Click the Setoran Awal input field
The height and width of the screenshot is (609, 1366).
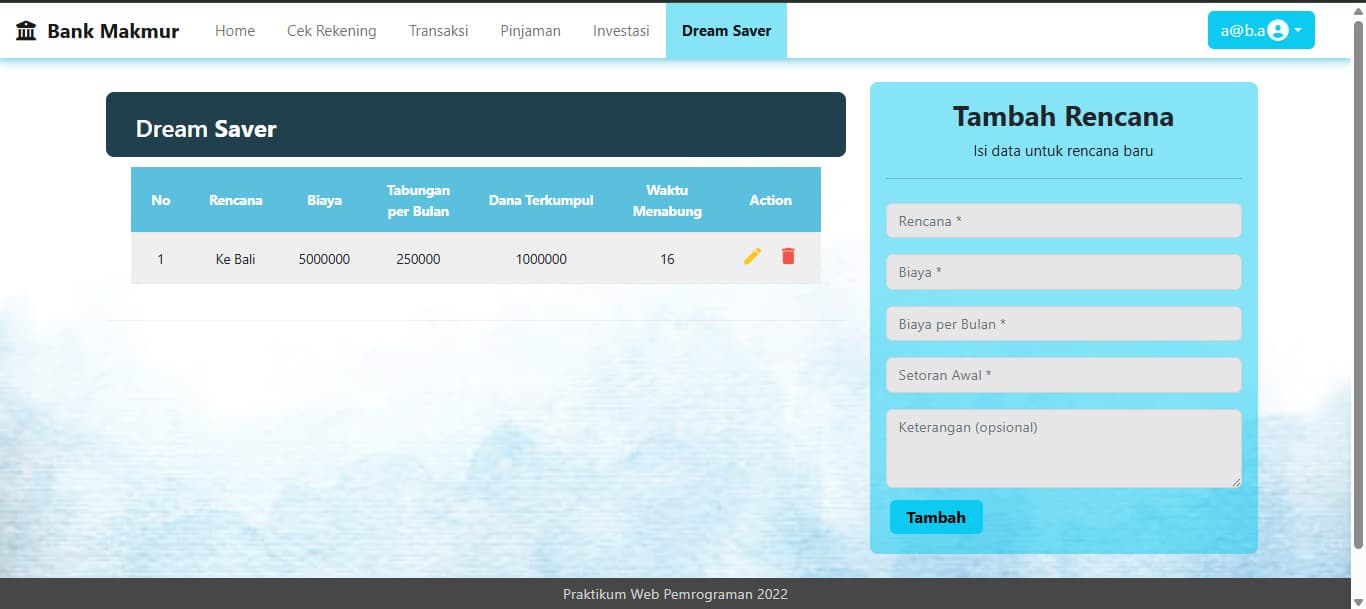tap(1063, 375)
